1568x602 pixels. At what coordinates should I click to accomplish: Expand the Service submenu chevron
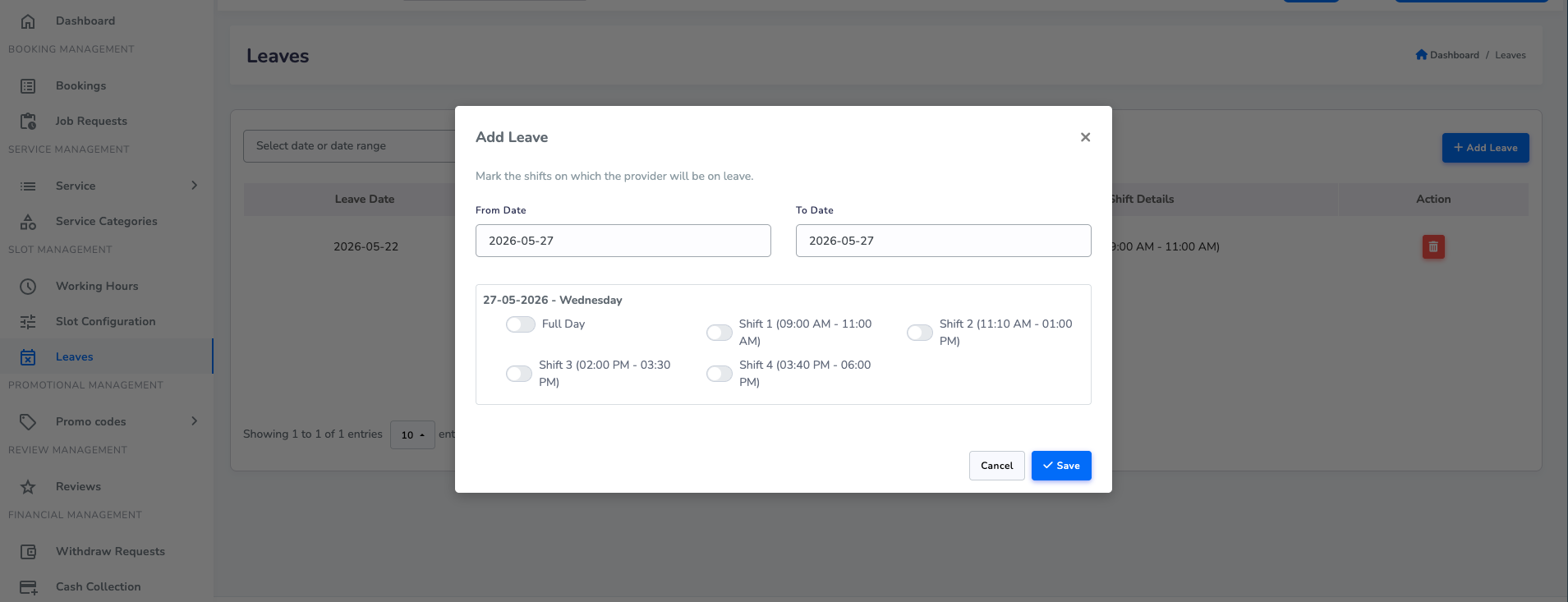195,186
